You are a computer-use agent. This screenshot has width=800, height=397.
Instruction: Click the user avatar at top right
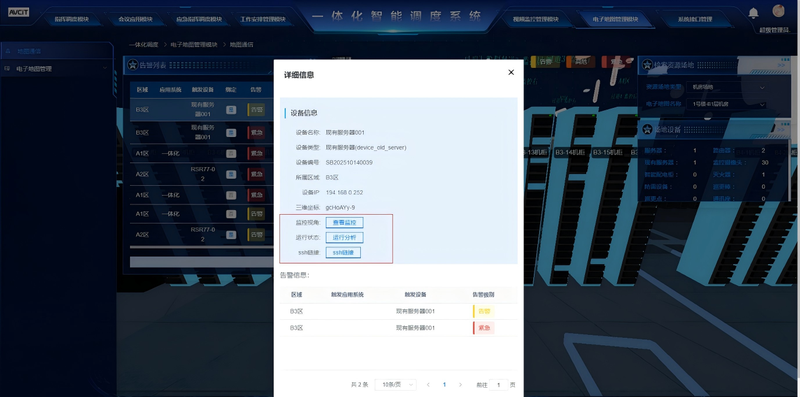pos(778,11)
